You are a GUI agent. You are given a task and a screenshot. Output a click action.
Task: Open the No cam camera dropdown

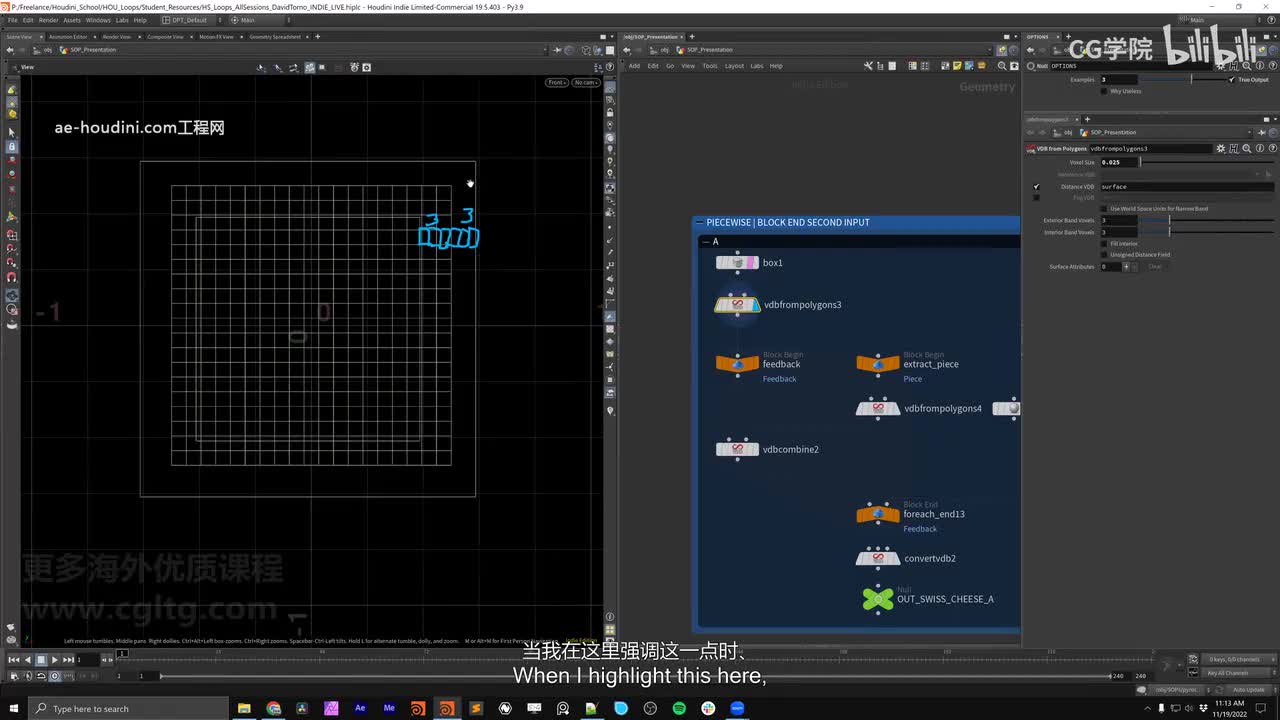tap(585, 82)
